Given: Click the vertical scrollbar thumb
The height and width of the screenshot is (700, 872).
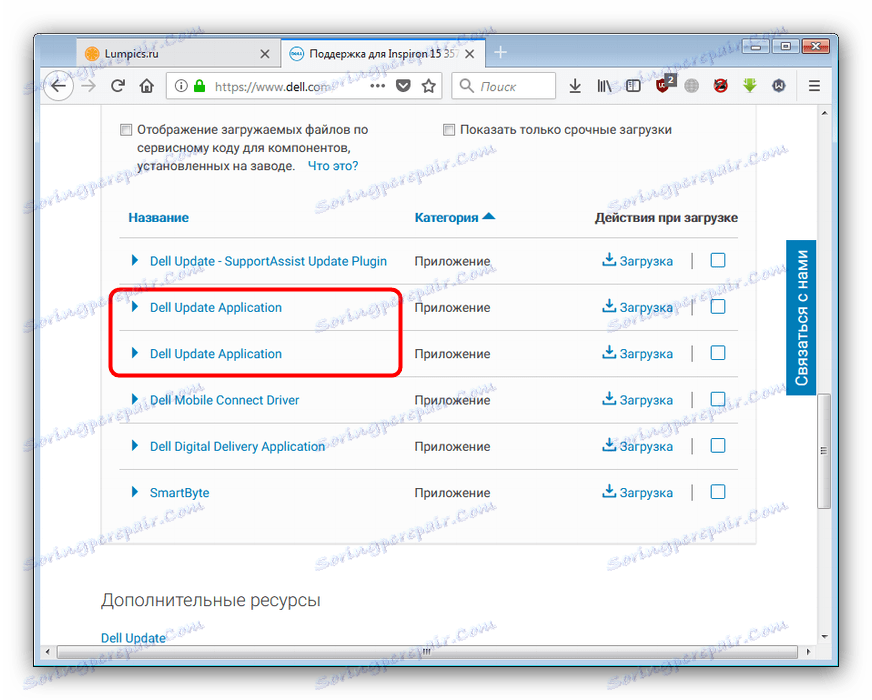Looking at the screenshot, I should pos(824,451).
